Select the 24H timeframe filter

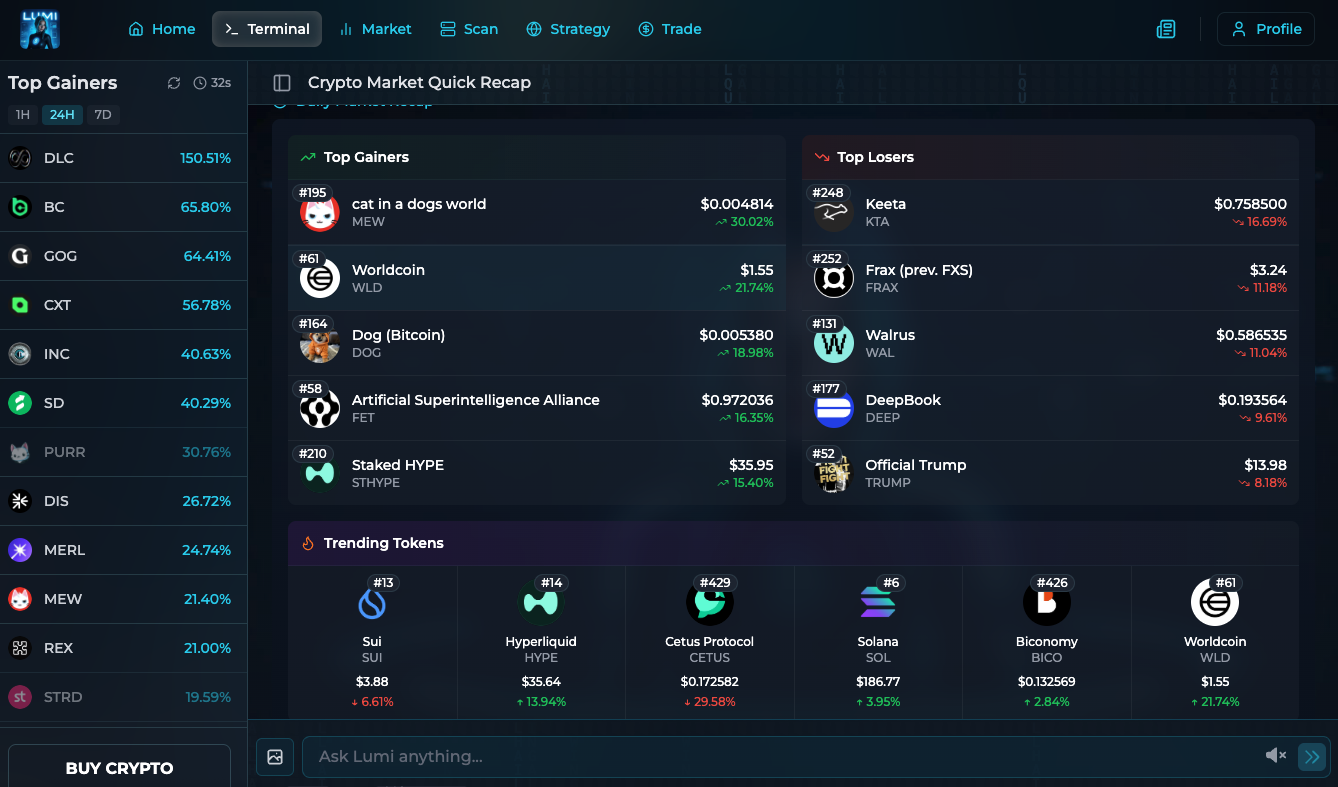(62, 115)
